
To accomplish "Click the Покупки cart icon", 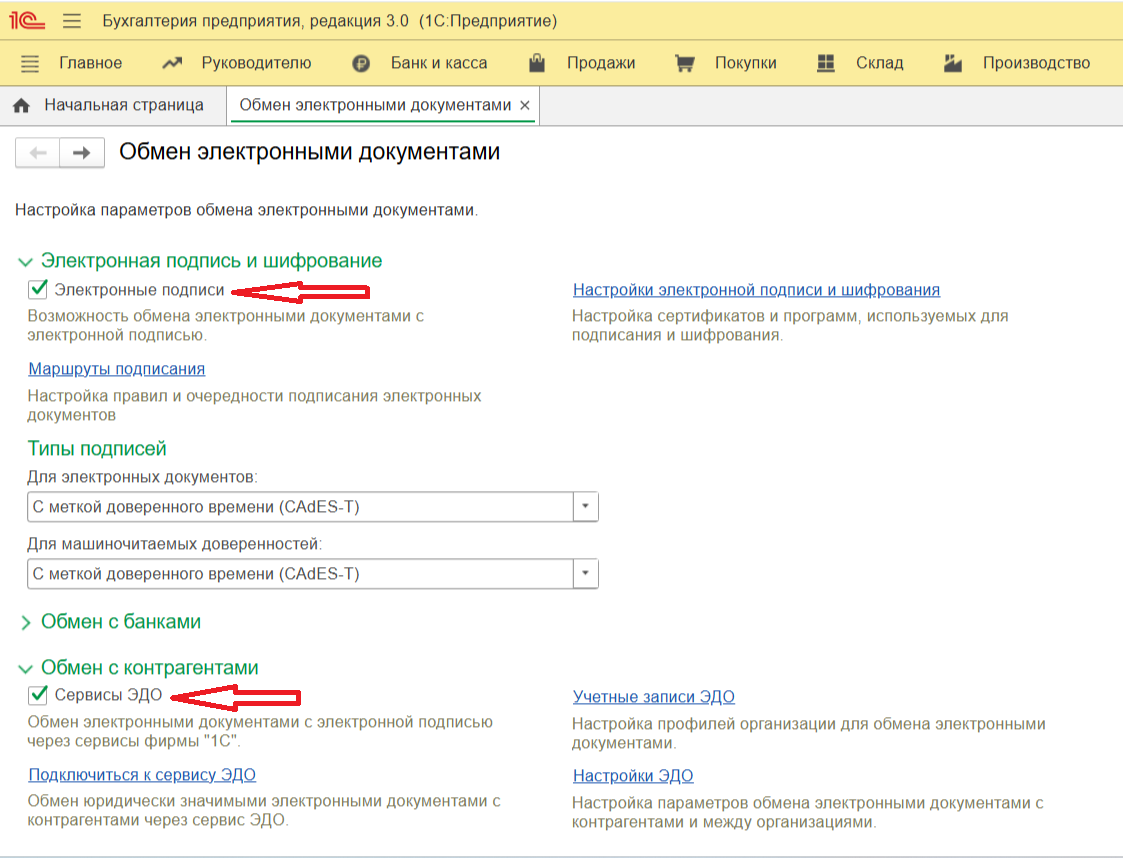I will tap(685, 63).
